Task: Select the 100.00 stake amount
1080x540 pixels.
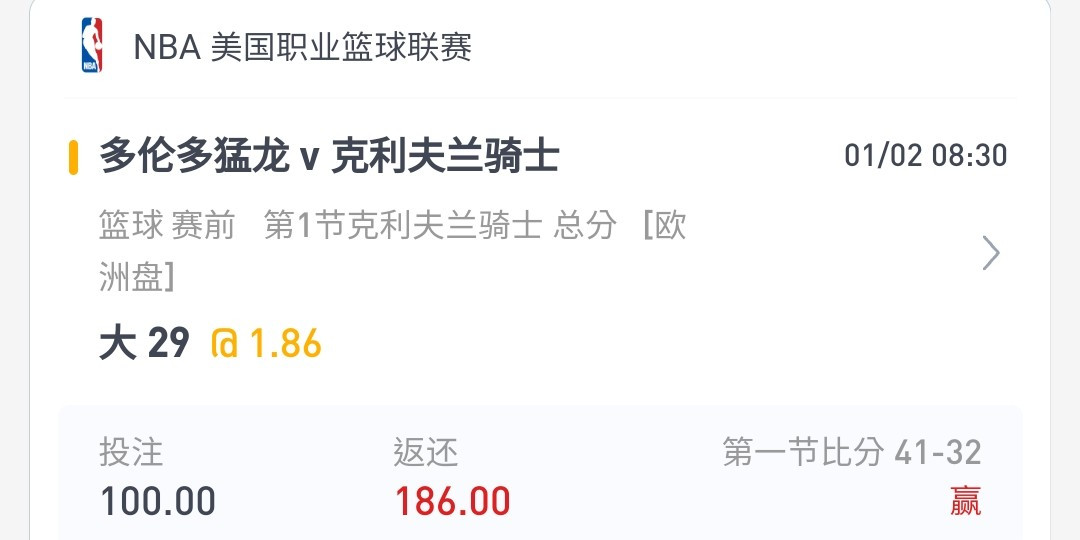Action: click(x=158, y=501)
